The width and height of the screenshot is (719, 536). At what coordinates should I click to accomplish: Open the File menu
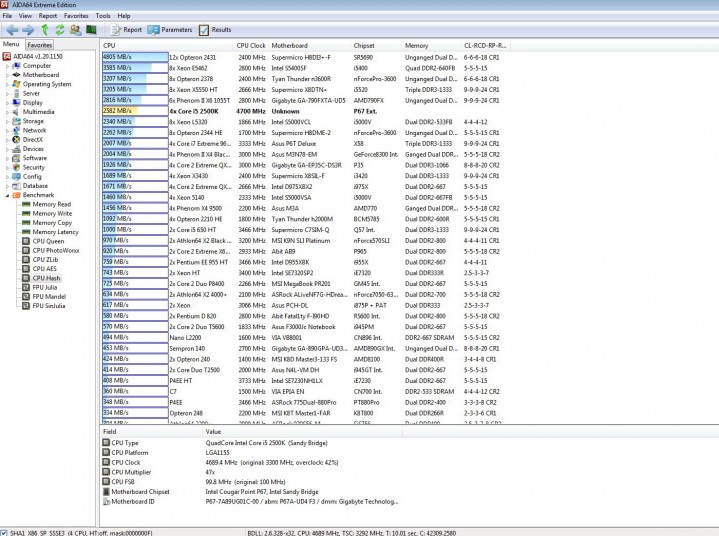pyautogui.click(x=7, y=16)
